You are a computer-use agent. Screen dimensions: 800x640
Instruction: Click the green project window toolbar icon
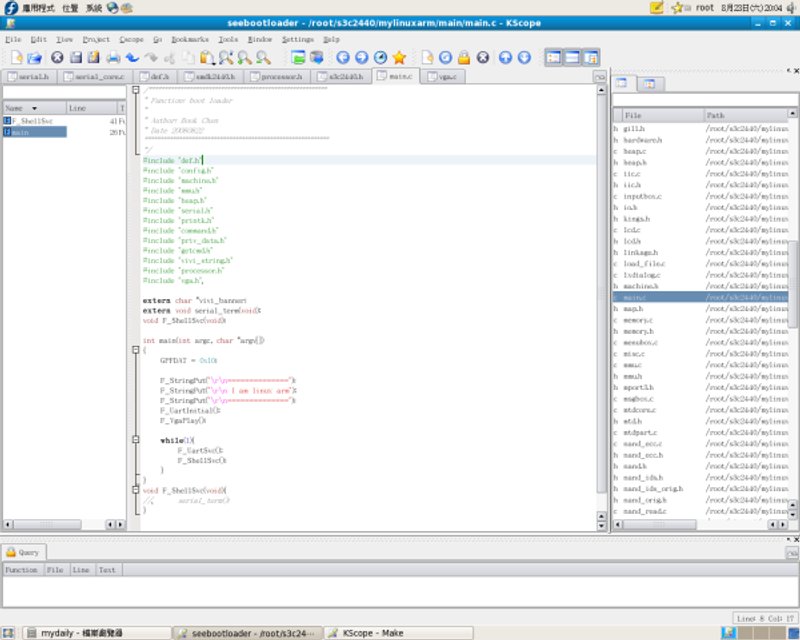(298, 58)
